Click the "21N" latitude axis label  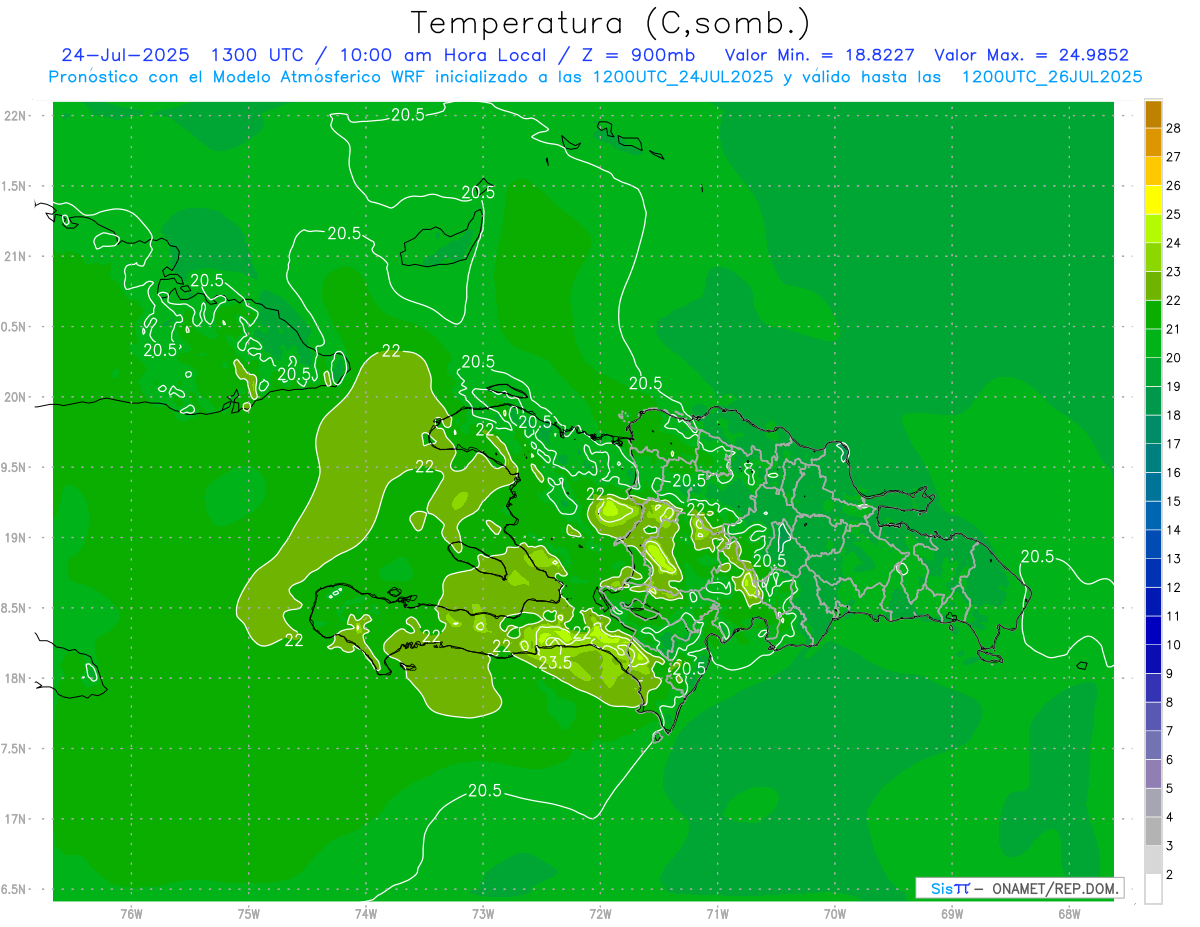click(15, 256)
